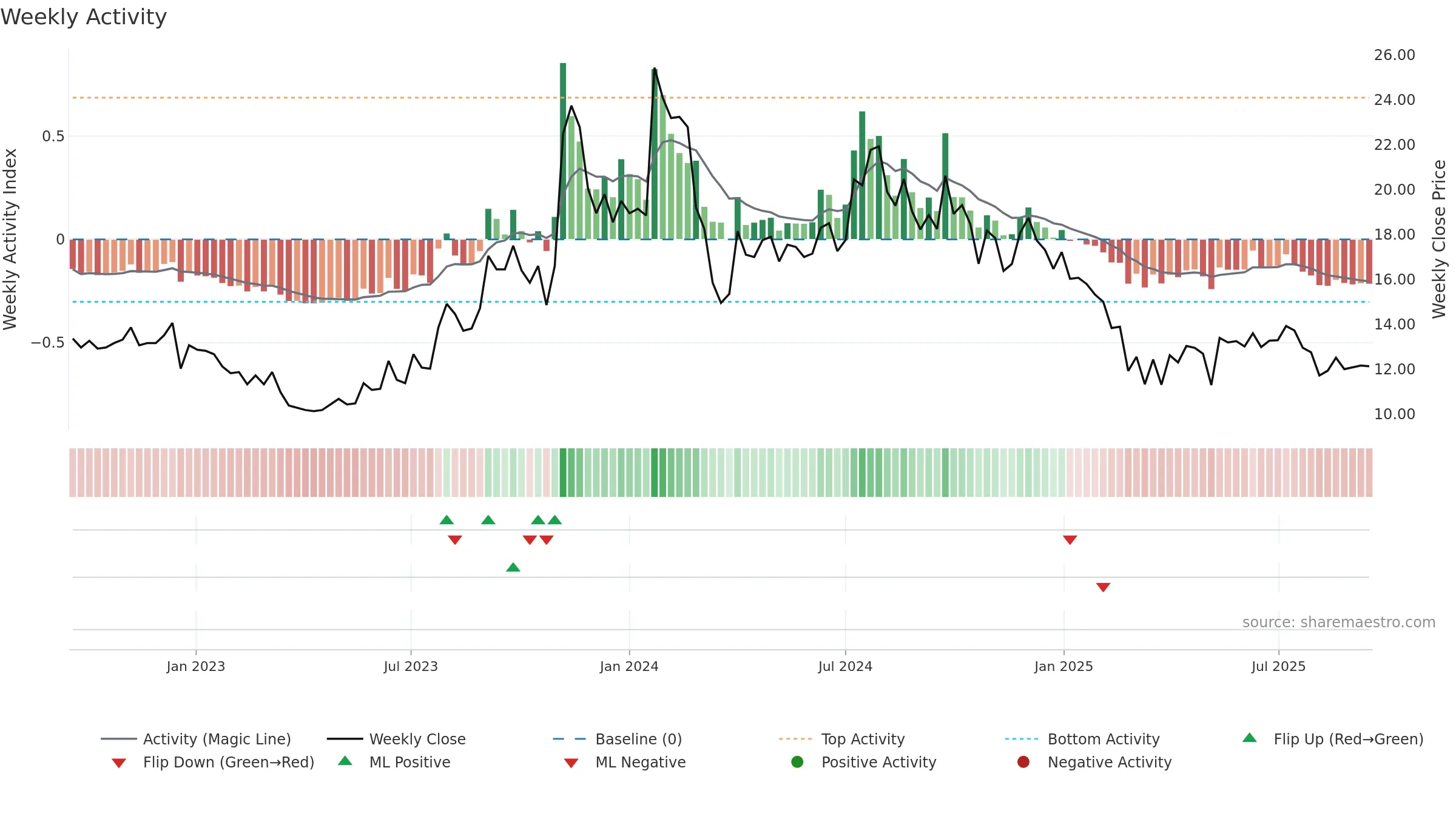
Task: Click the 24.00 price axis label
Action: tap(1395, 99)
